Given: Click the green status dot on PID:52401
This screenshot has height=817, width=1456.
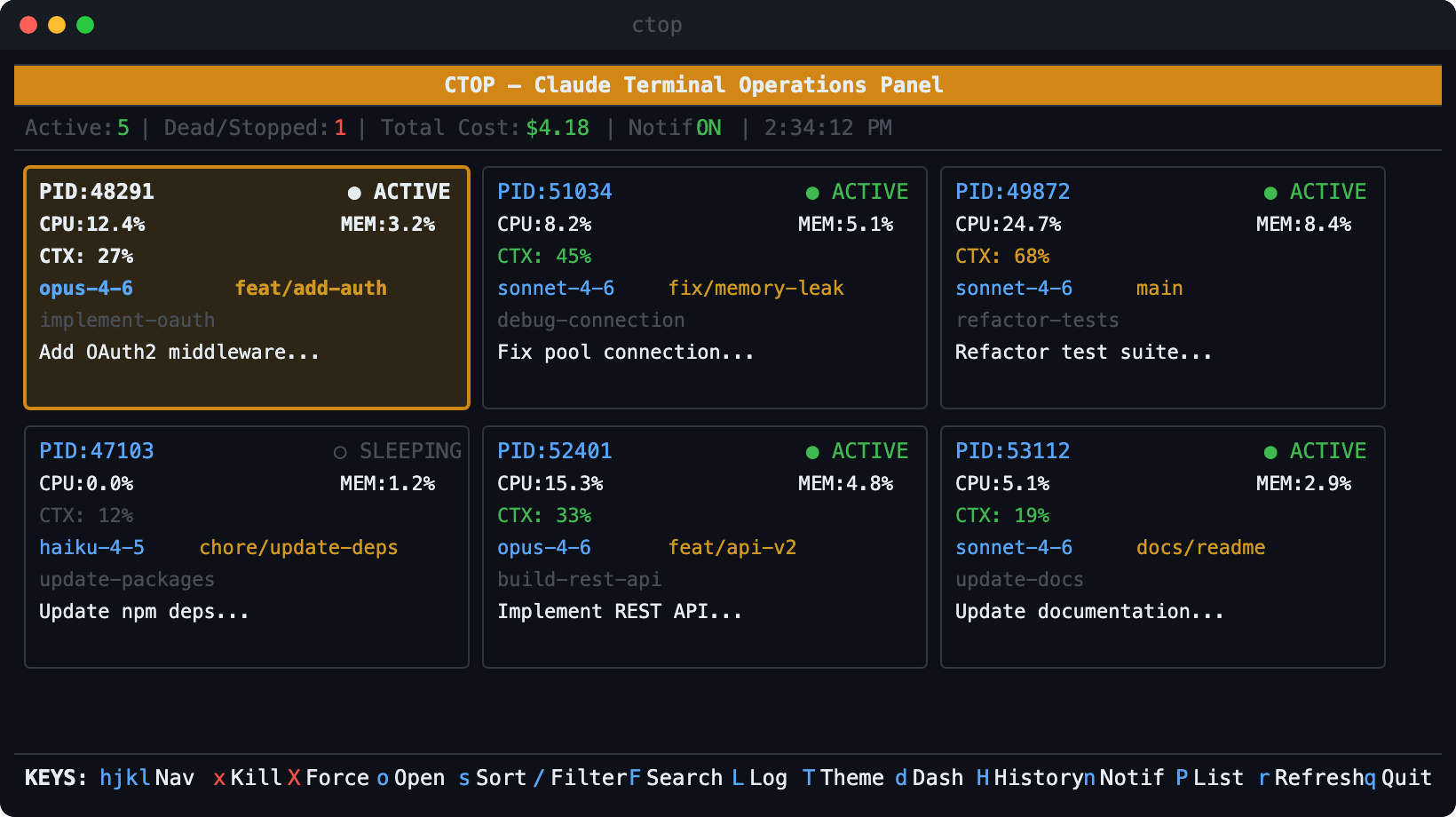Looking at the screenshot, I should [812, 452].
